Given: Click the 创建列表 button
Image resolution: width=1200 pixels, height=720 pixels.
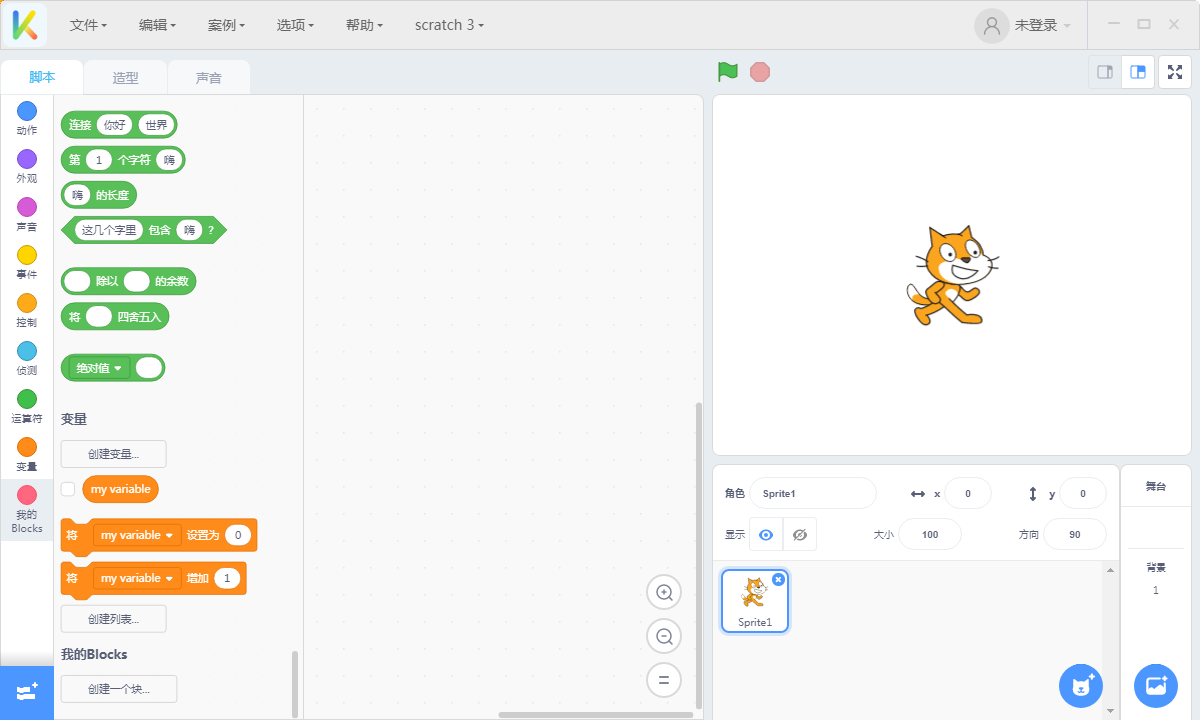Looking at the screenshot, I should (114, 619).
